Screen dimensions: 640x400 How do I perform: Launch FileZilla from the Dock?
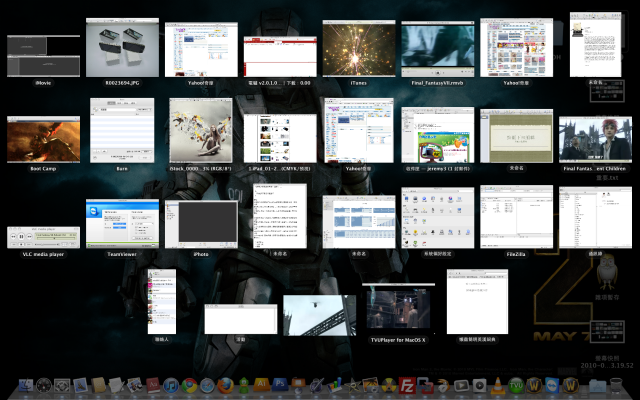[x=407, y=385]
